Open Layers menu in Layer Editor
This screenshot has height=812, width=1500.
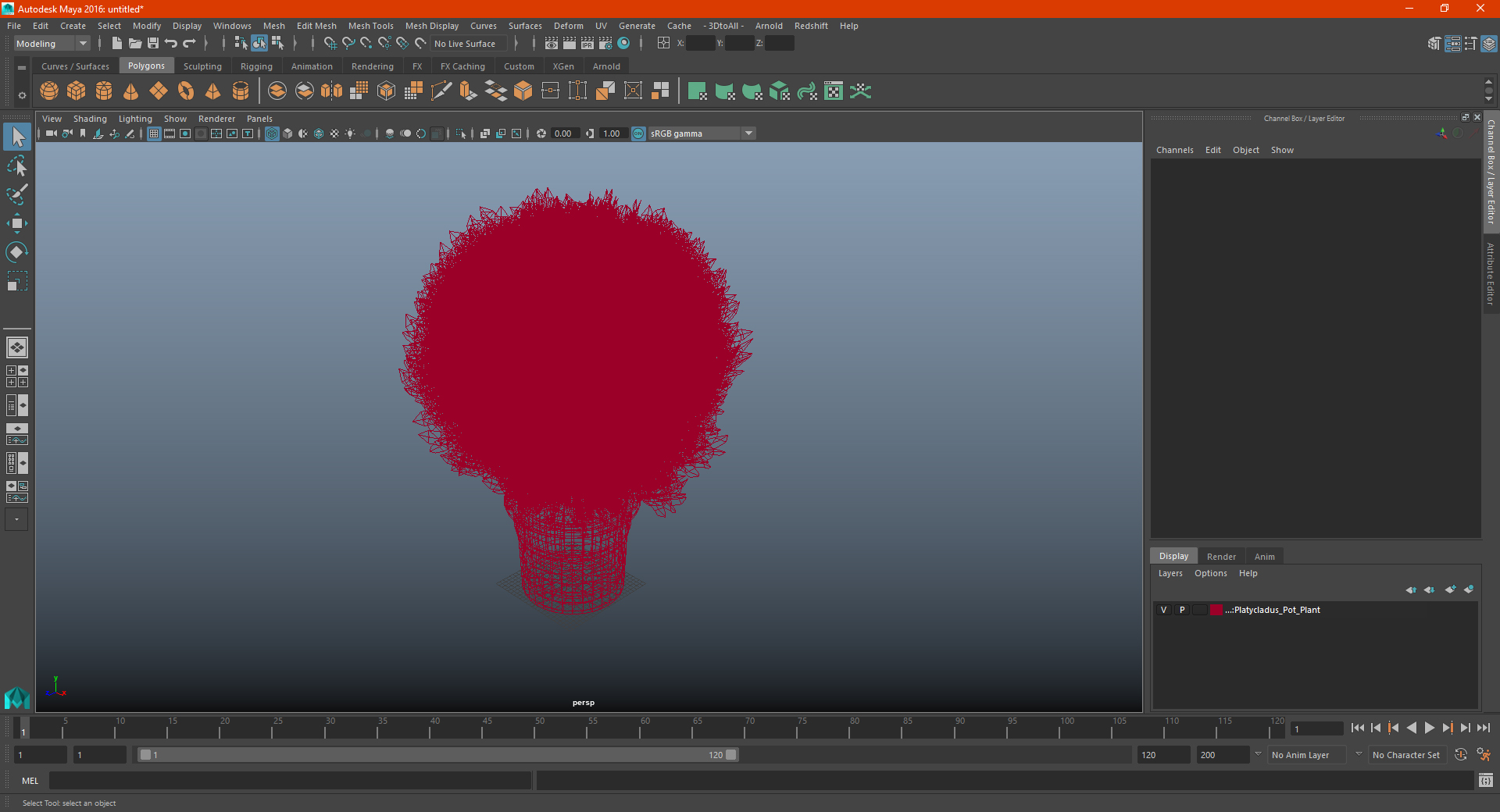click(1170, 573)
